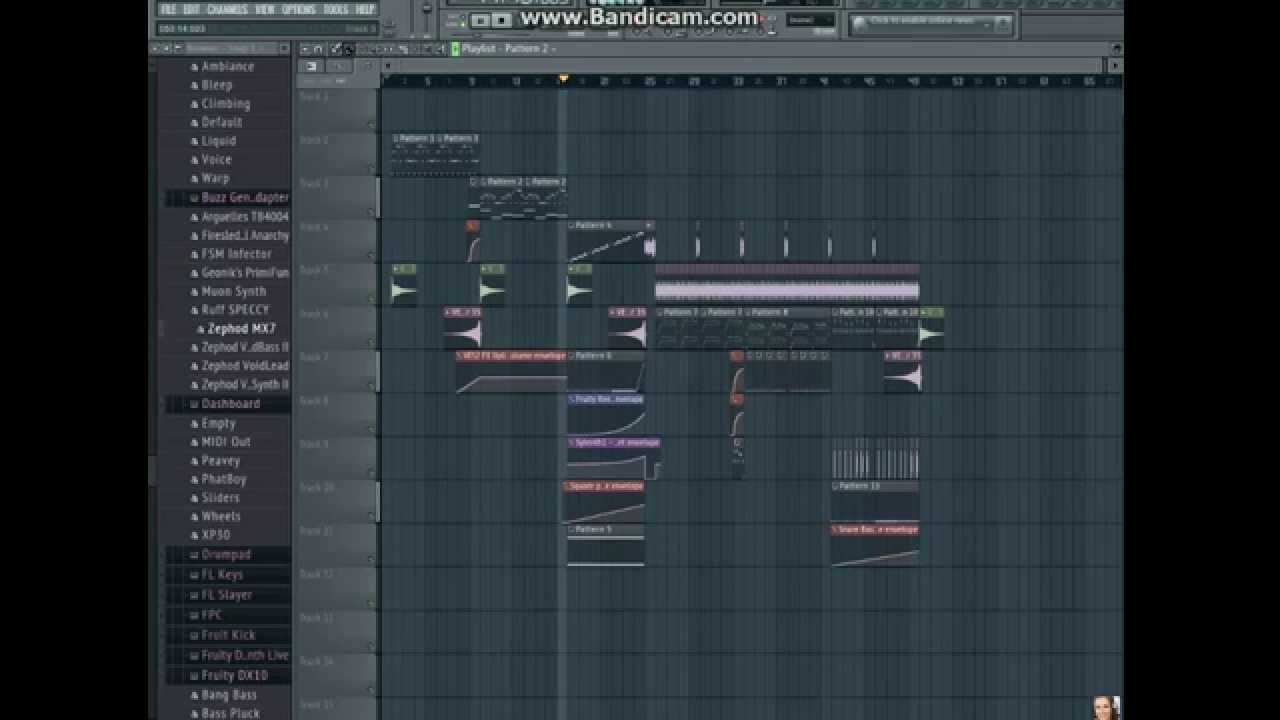The height and width of the screenshot is (720, 1280).
Task: Click the playlist playhead marker on timeline
Action: click(x=563, y=79)
